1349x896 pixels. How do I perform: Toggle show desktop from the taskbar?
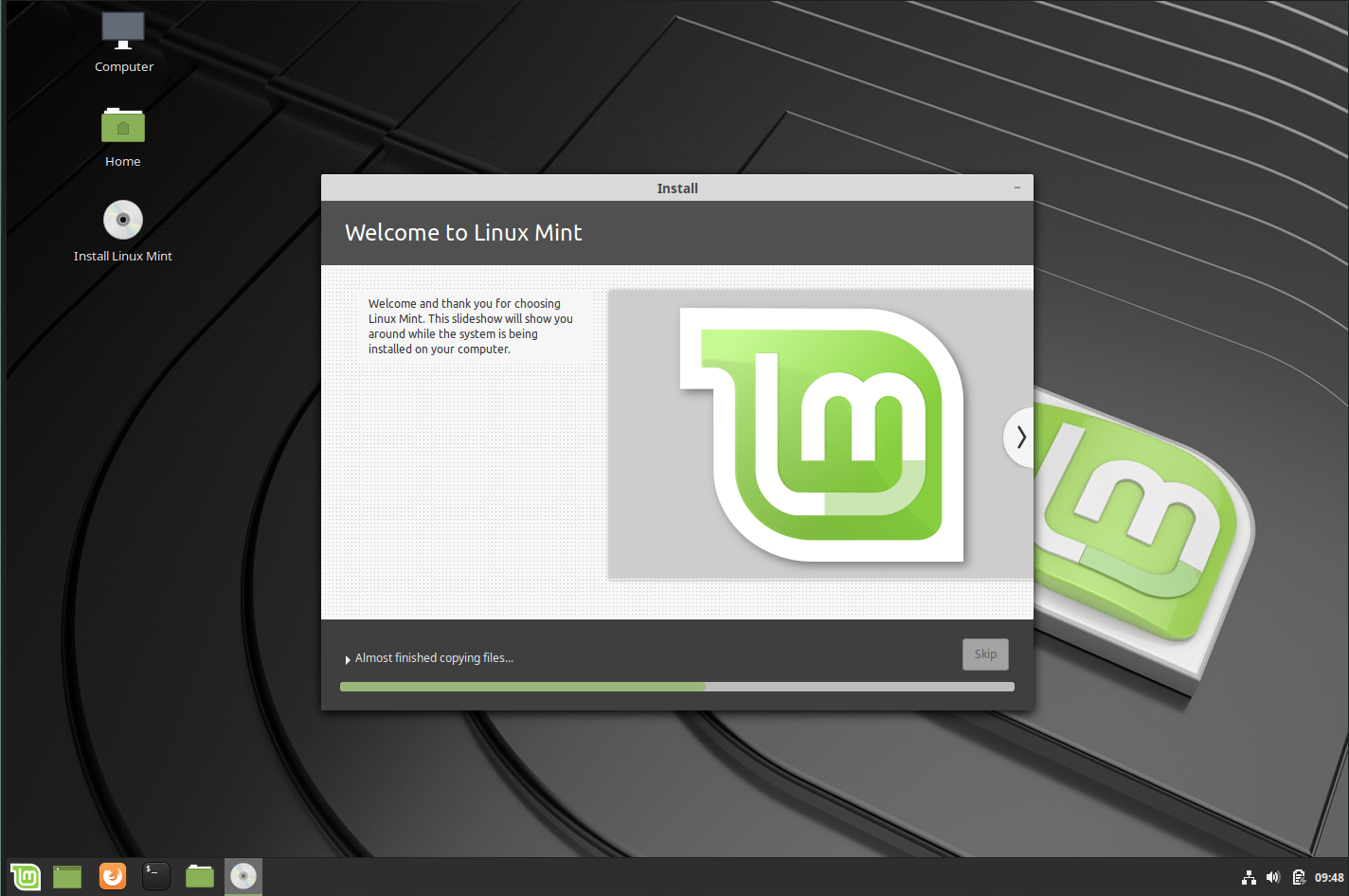(x=66, y=876)
